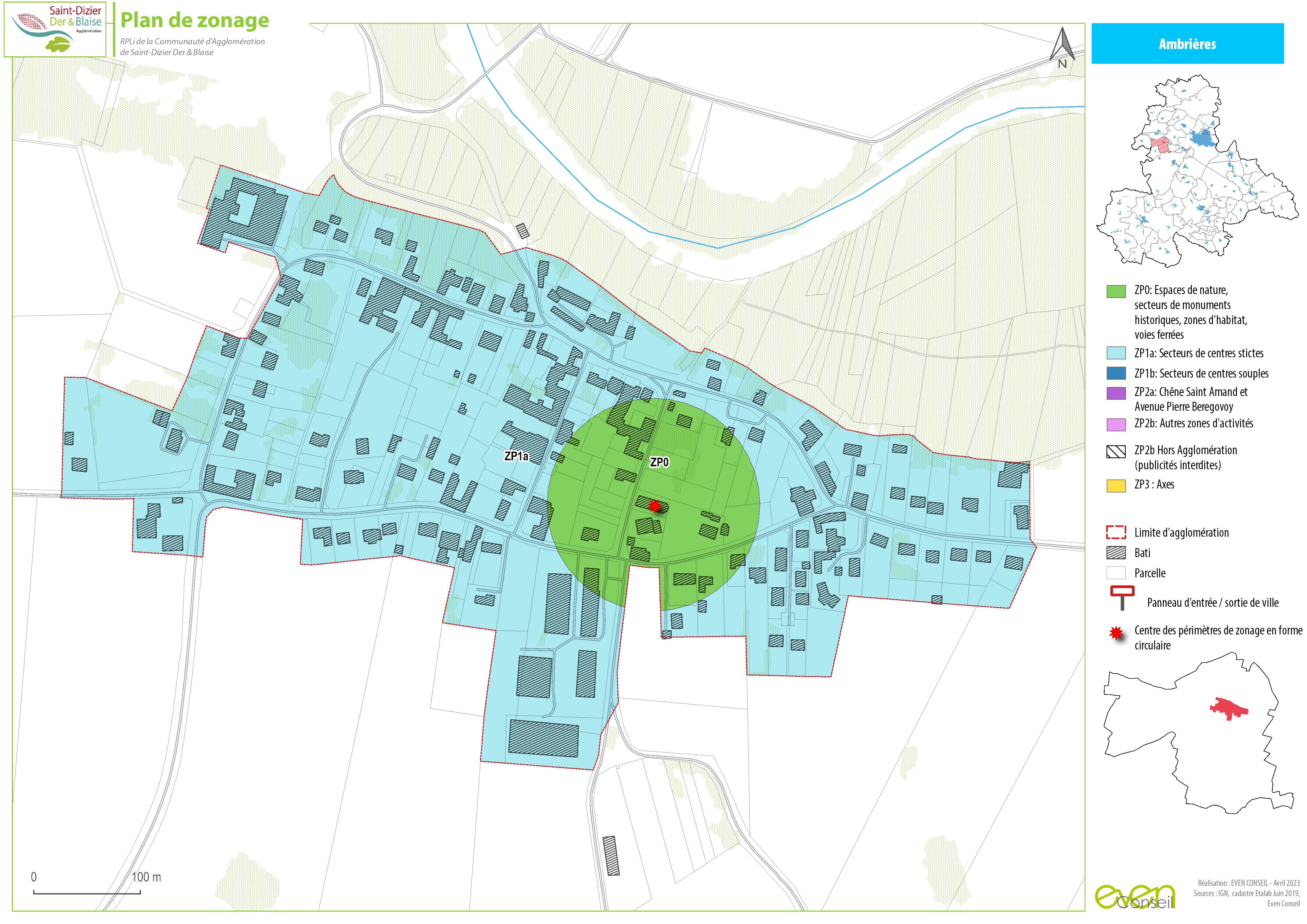Click the north arrow compass icon

point(1062,48)
